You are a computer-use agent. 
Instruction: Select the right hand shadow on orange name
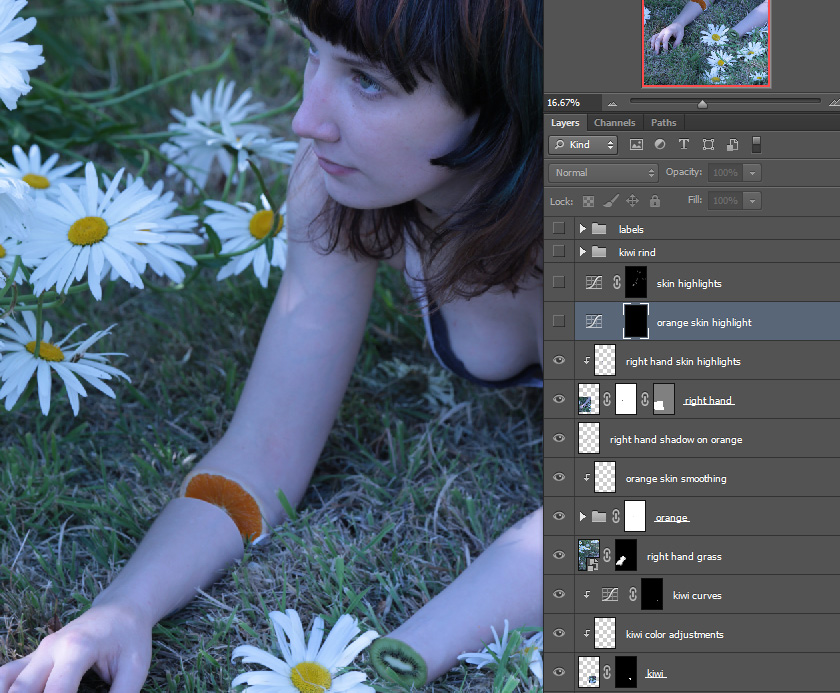click(x=676, y=439)
